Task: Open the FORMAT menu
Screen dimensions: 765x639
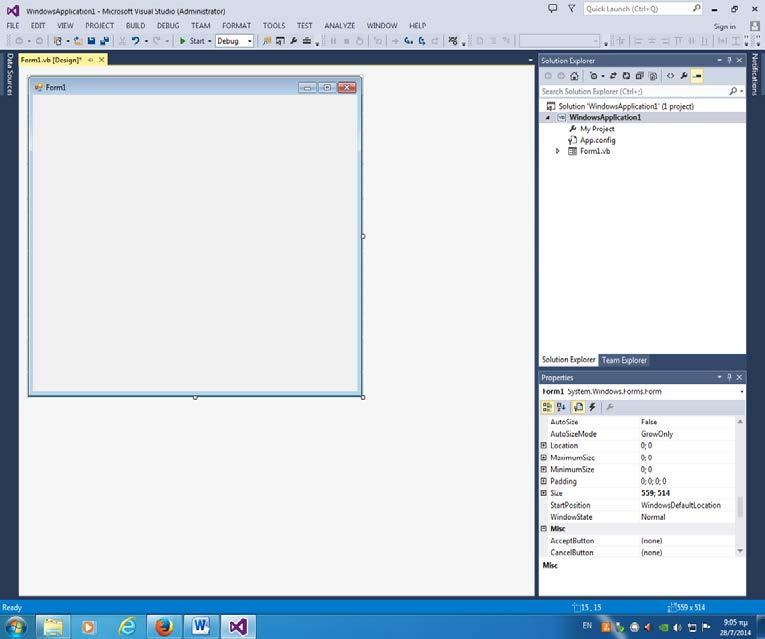Action: (237, 25)
